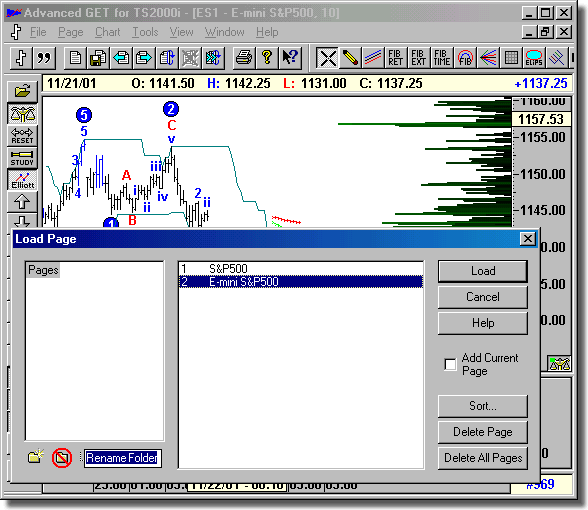Click the Cancel button
588x510 pixels.
483,297
